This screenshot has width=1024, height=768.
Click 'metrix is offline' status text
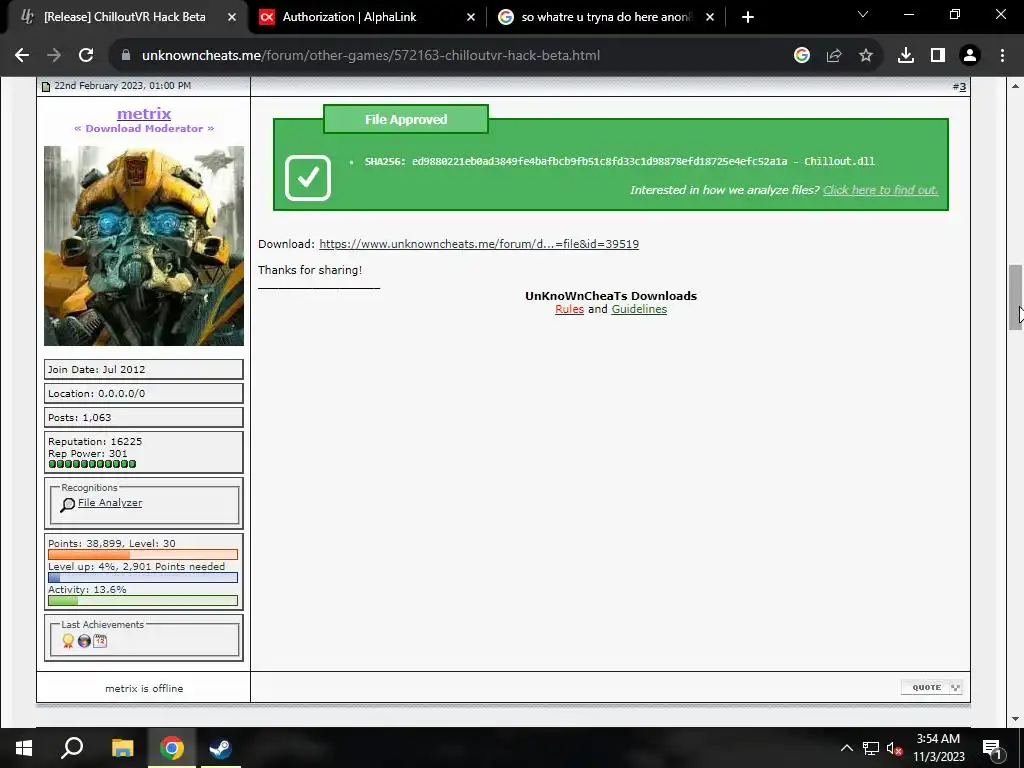coord(144,688)
